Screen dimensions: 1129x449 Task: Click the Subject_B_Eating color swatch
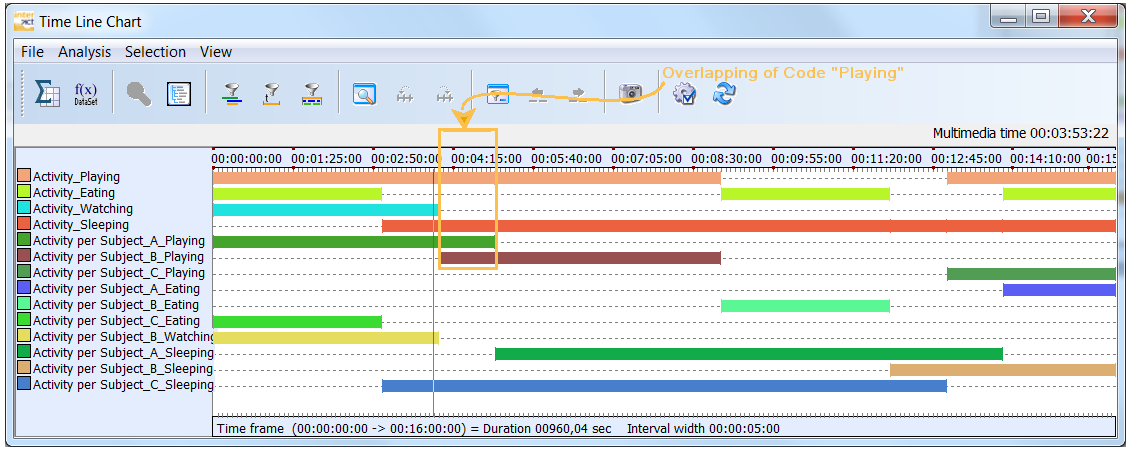click(24, 304)
